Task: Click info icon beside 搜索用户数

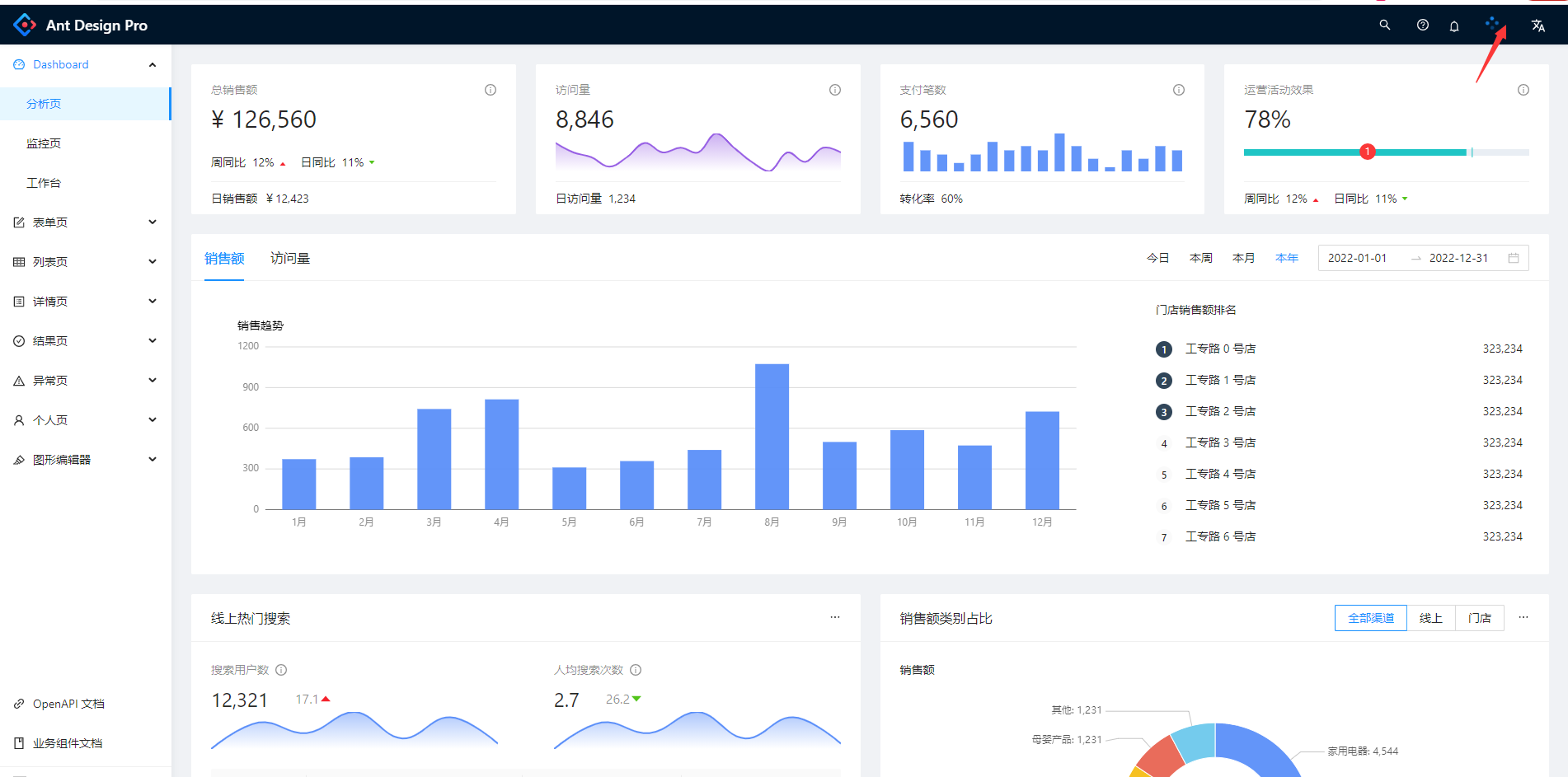Action: coord(281,670)
